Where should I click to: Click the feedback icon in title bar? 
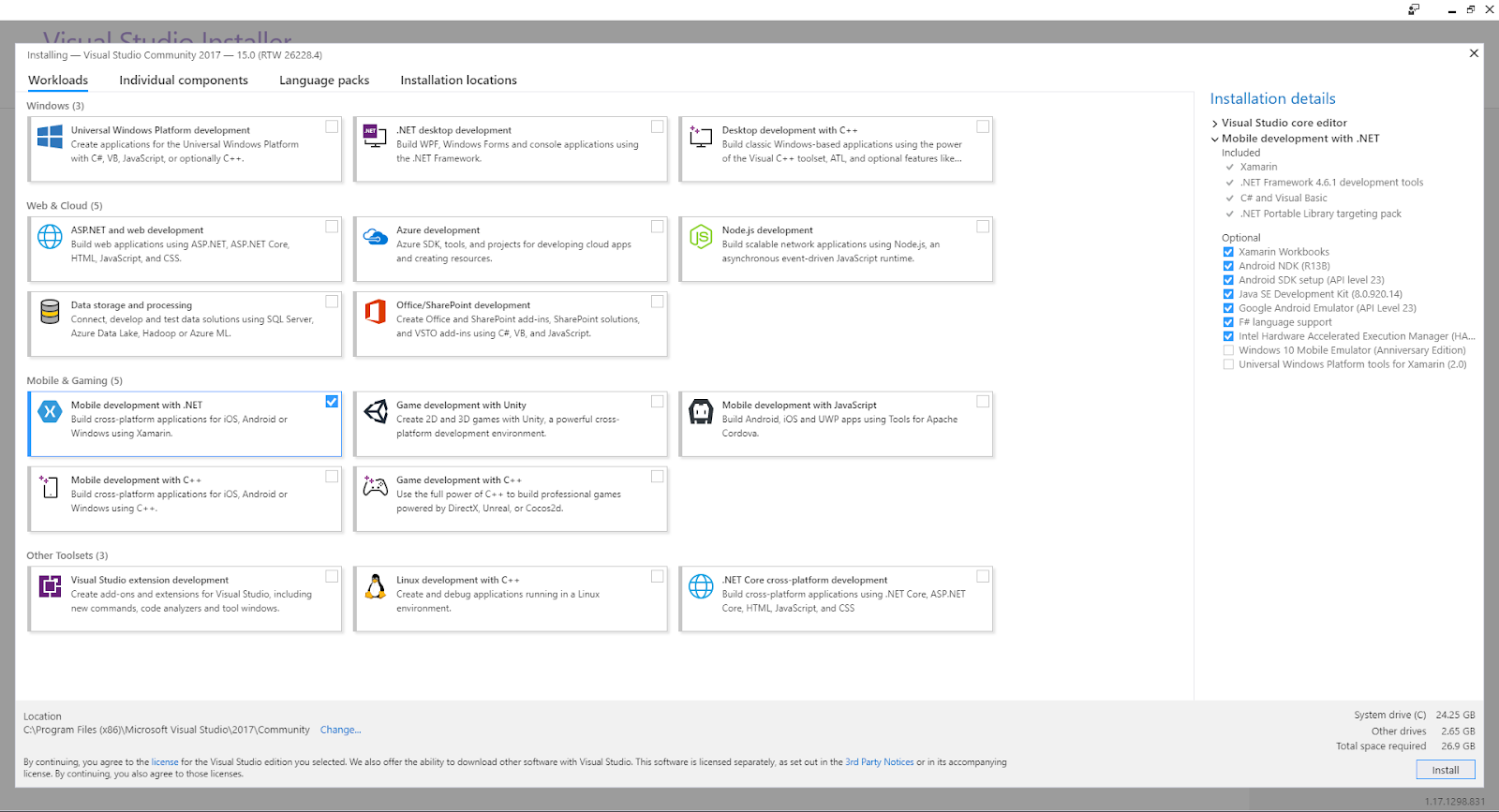point(1414,9)
